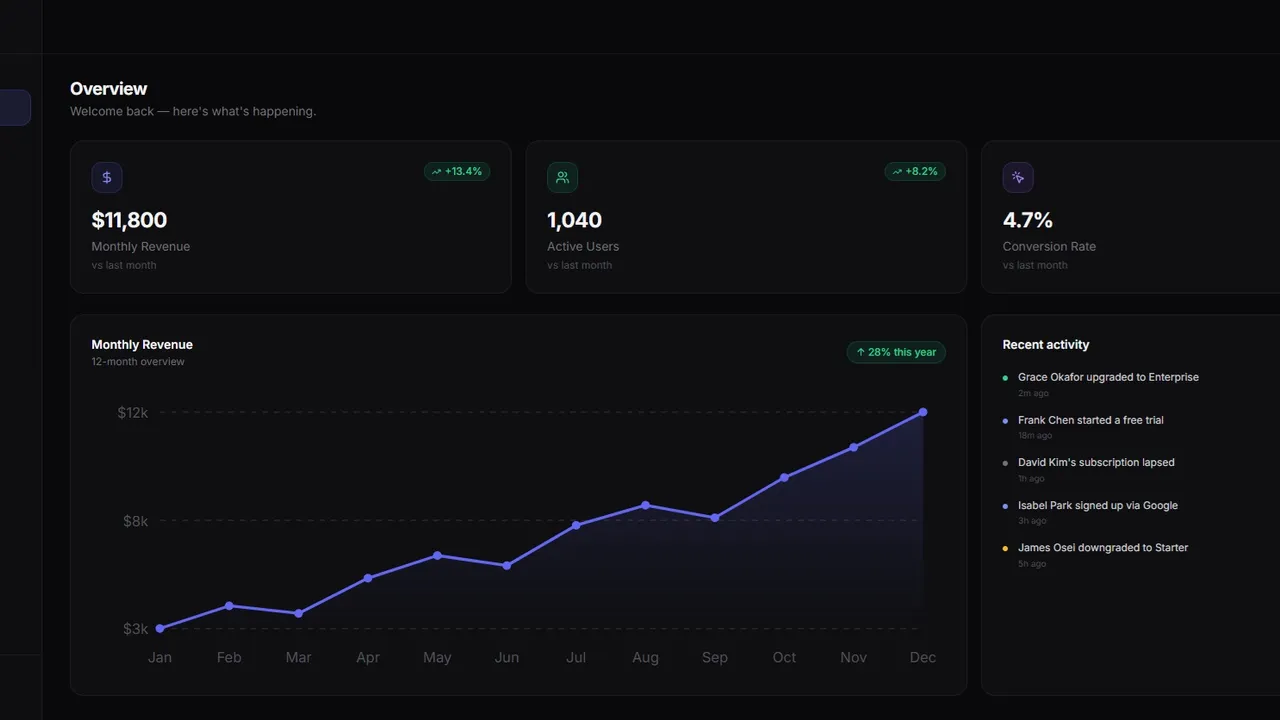
Task: Open Grace Okafor upgraded to Enterprise entry
Action: (x=1108, y=377)
